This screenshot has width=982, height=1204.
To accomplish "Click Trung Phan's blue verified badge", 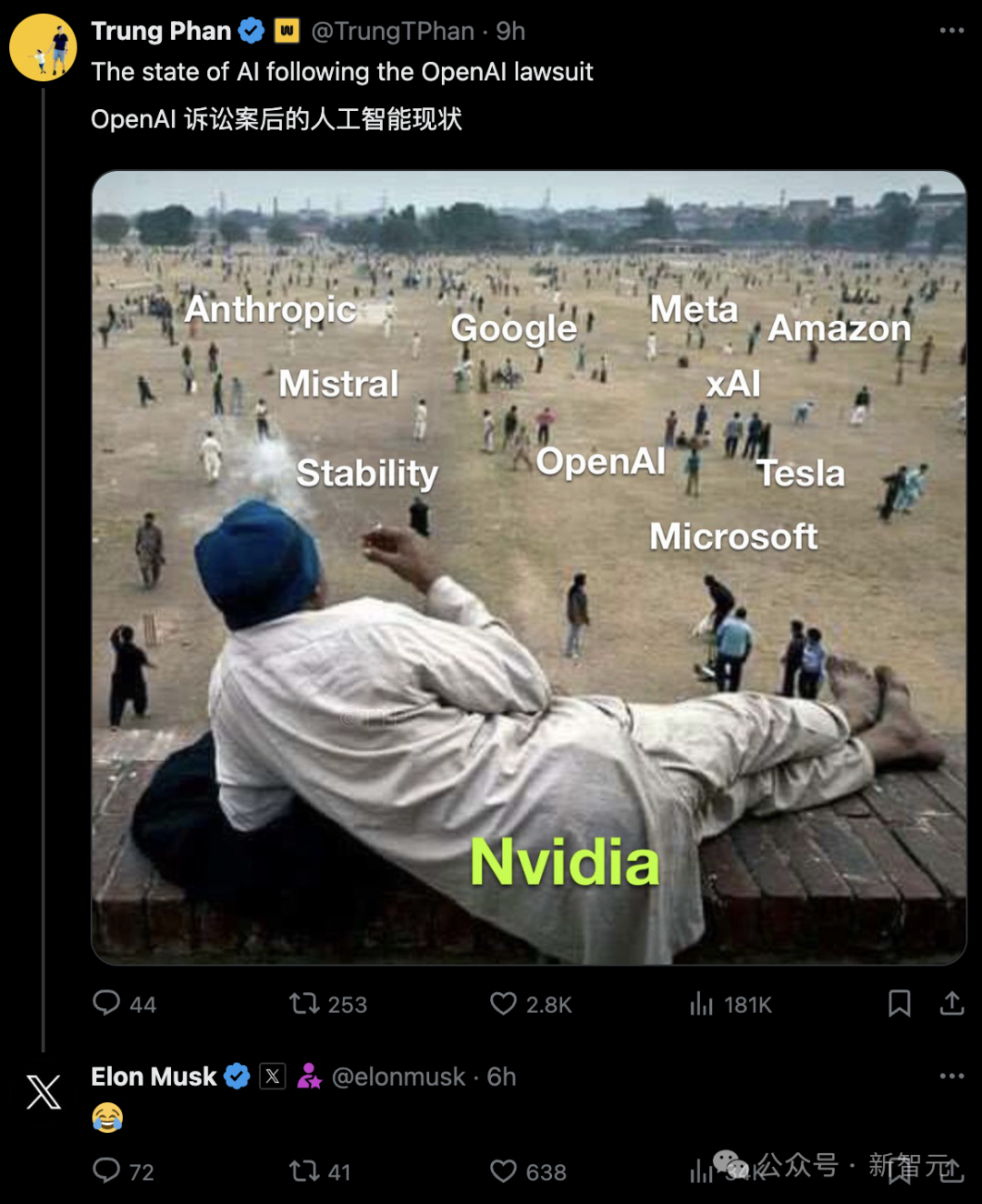I will coord(251,31).
